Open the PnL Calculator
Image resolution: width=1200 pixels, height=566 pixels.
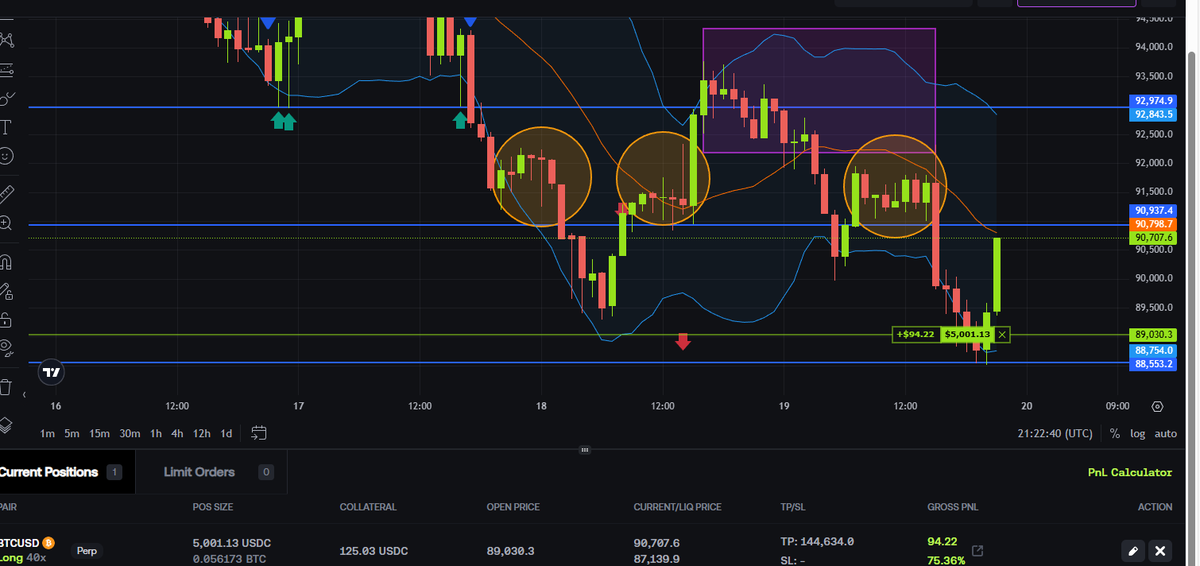[x=1130, y=472]
